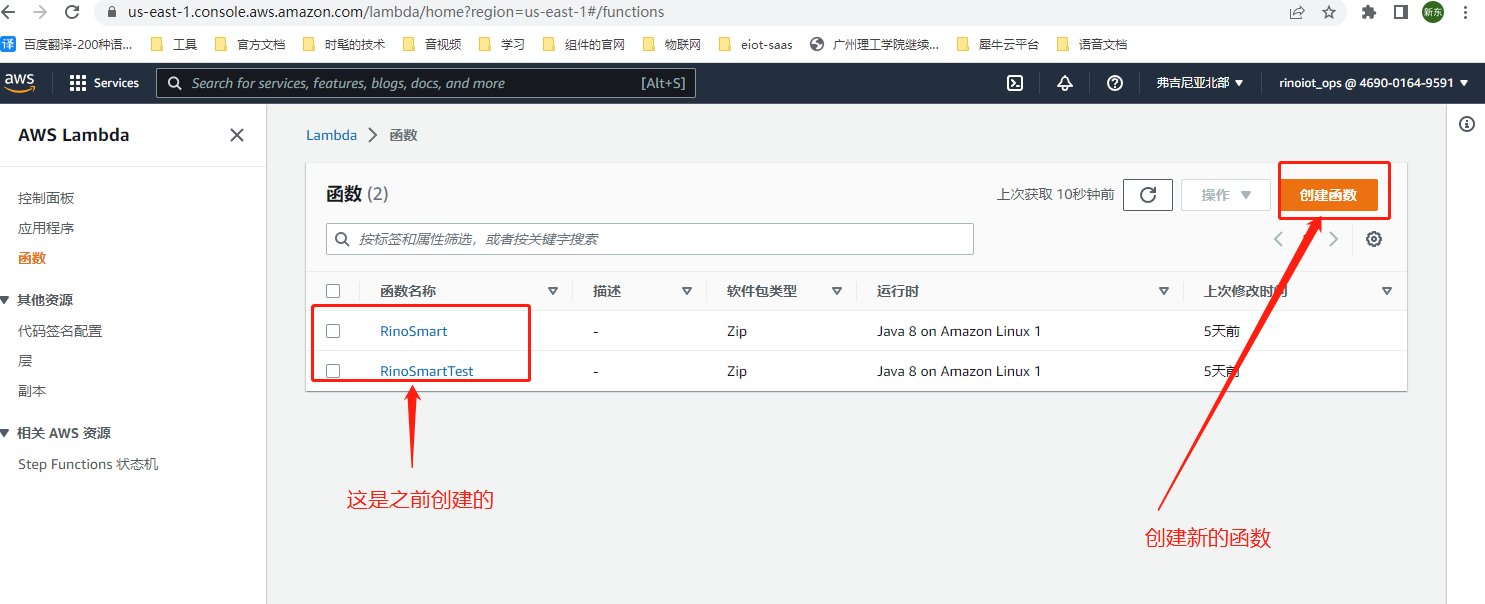The height and width of the screenshot is (604, 1485).
Task: Open the notifications bell
Action: click(1065, 83)
